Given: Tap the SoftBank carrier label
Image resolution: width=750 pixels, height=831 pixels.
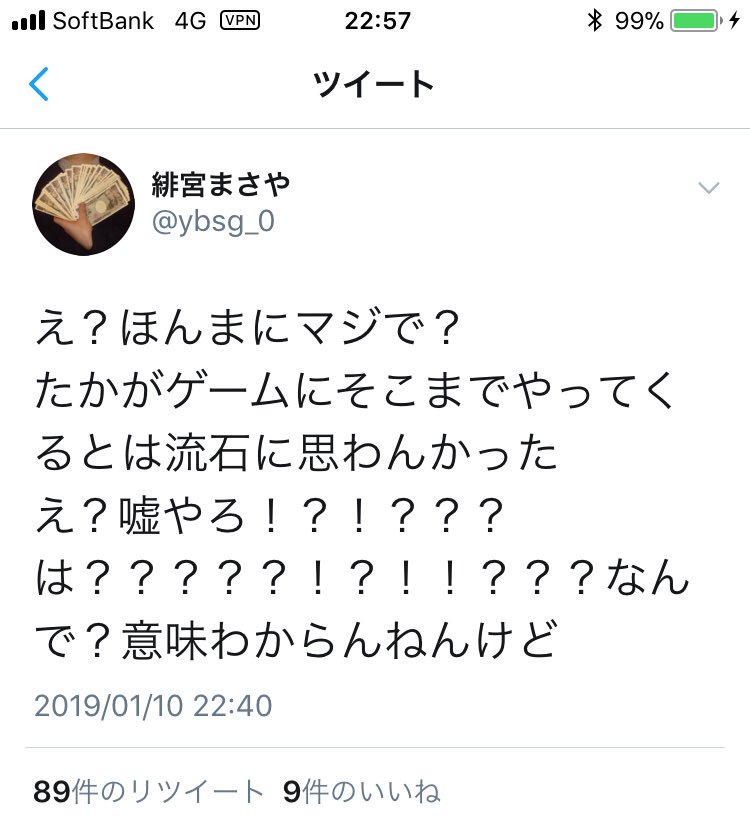Looking at the screenshot, I should click(x=103, y=21).
